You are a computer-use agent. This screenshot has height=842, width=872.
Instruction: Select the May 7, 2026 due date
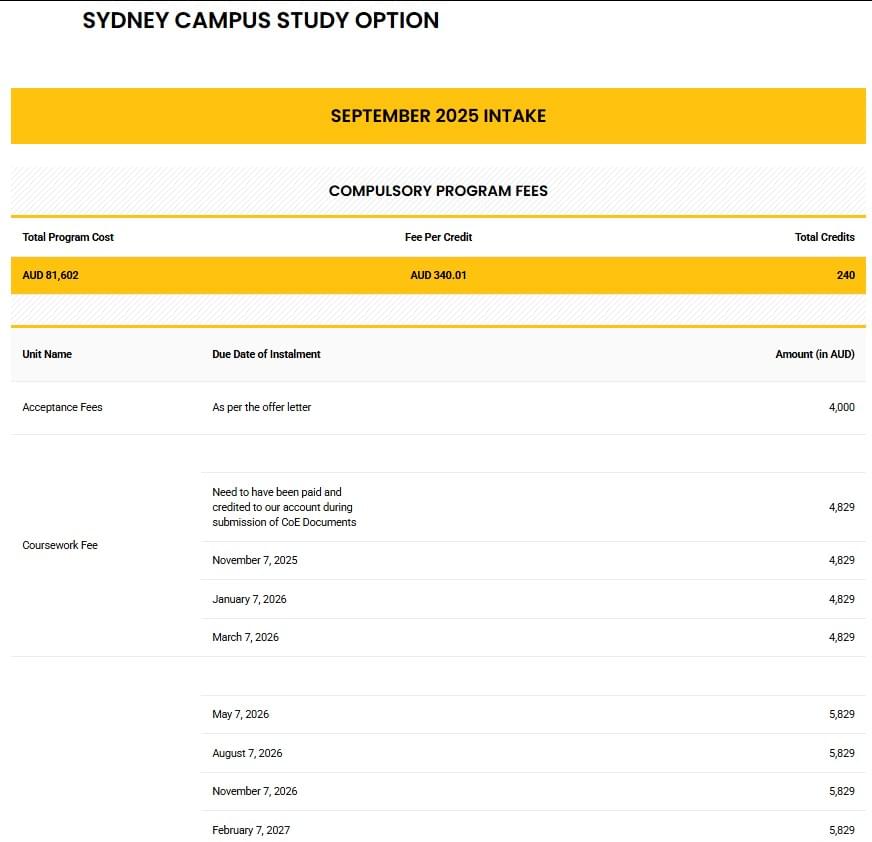240,714
